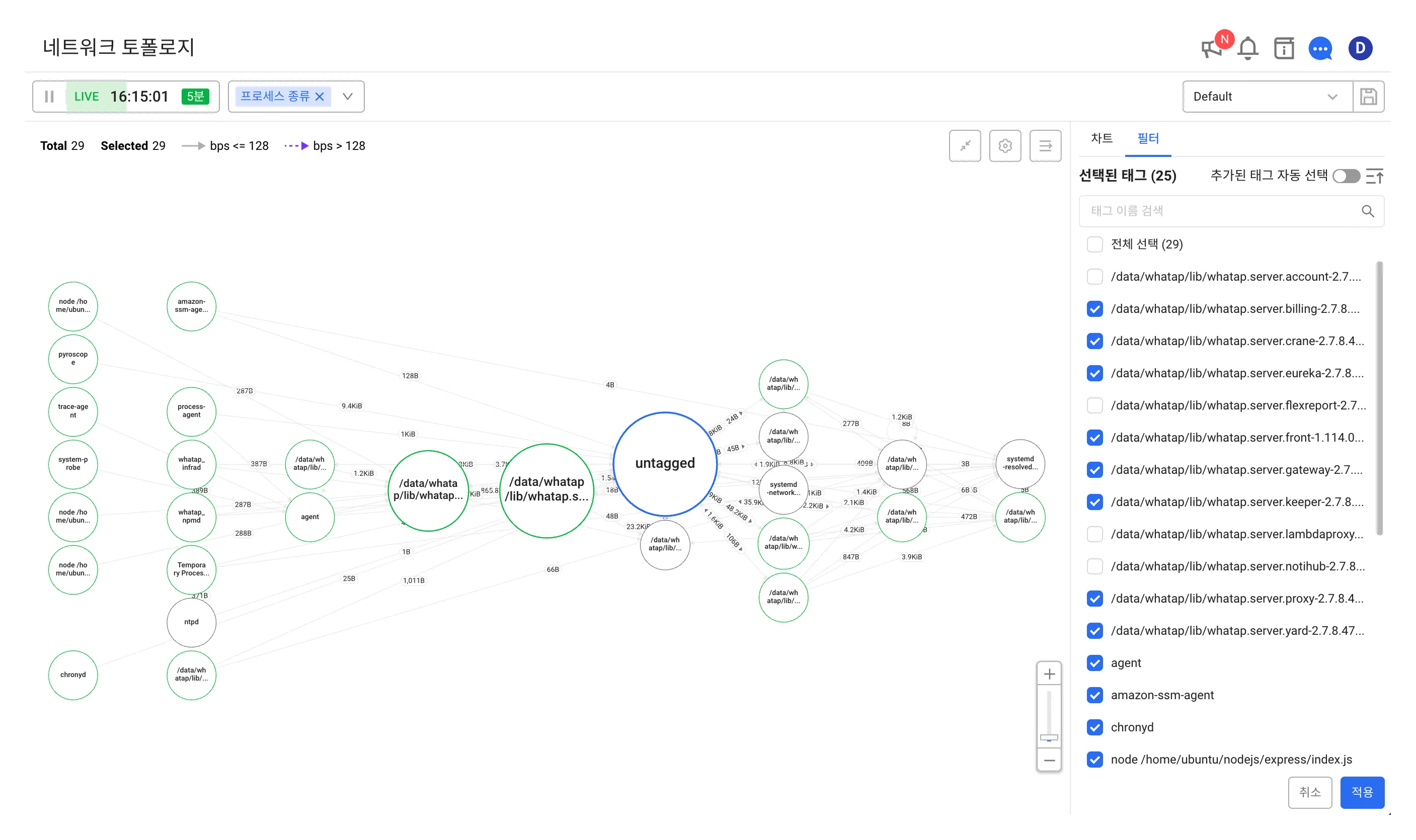Viewport: 1416px width, 840px height.
Task: Switch to the 차트 tab
Action: point(1101,139)
